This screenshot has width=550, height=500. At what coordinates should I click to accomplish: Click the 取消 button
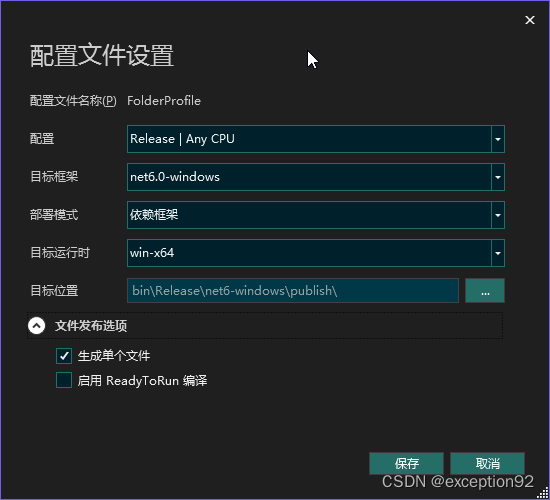(x=487, y=464)
